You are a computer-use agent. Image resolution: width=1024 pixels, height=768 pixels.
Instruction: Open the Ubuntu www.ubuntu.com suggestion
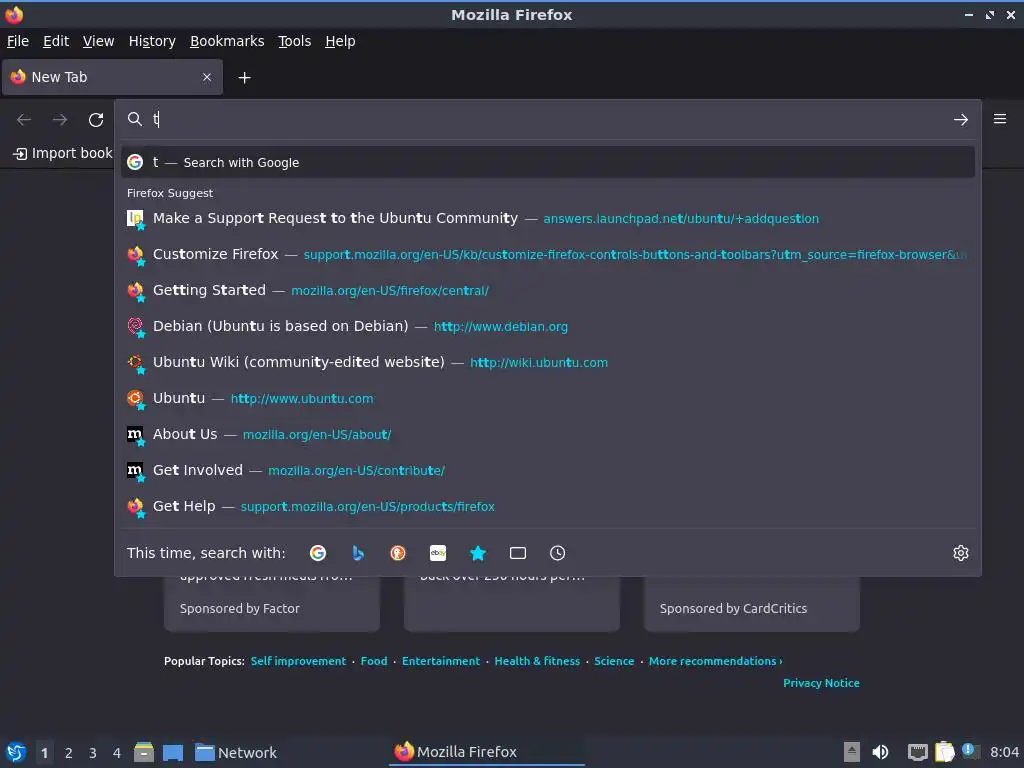pos(548,398)
